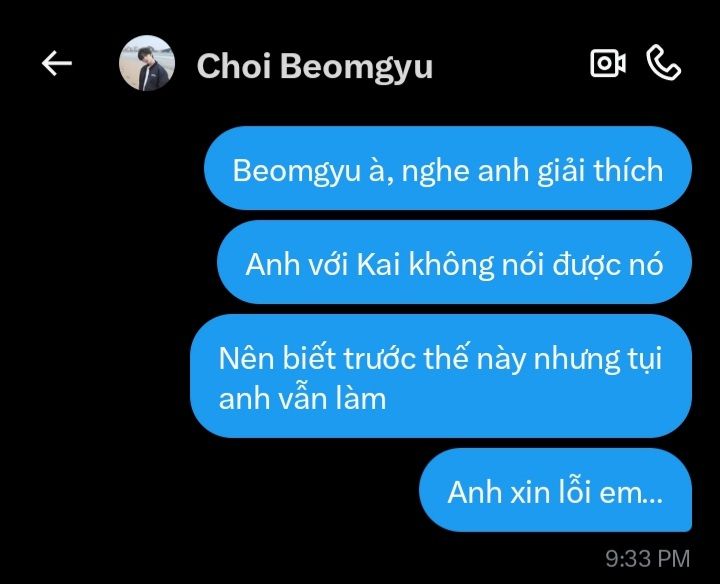Click the word 'Beomgyu' in header name

356,67
